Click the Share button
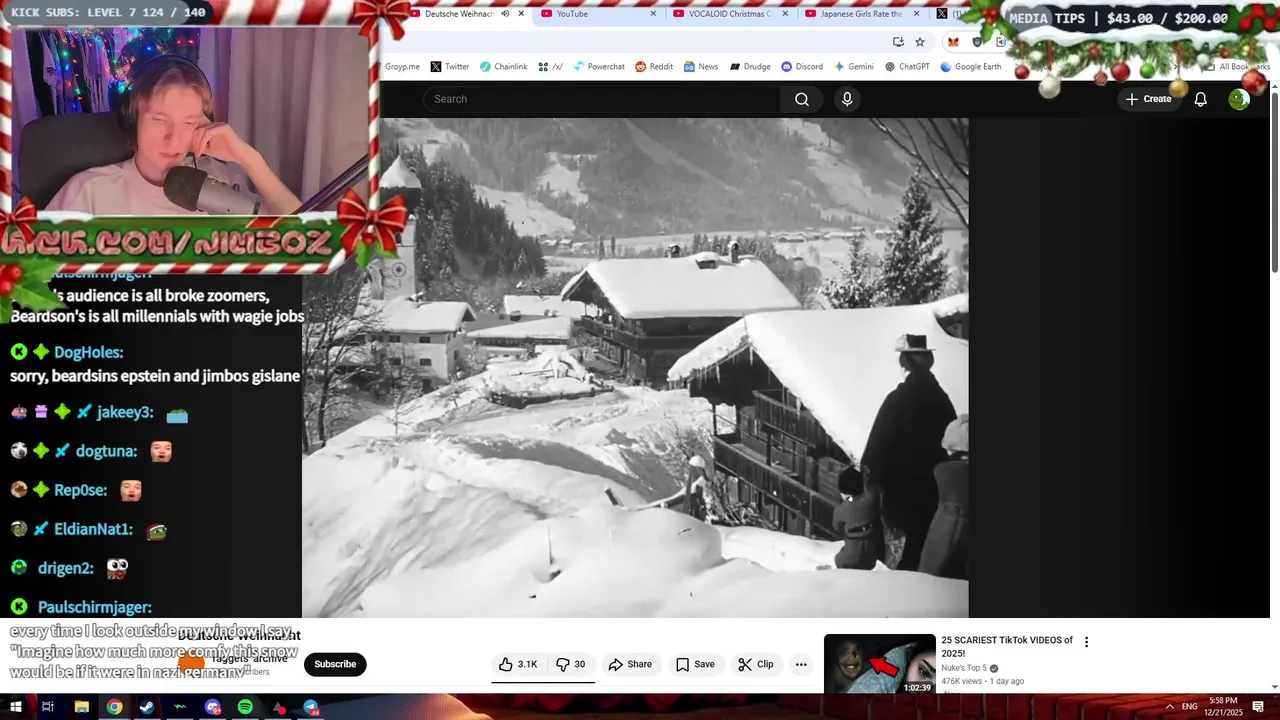The image size is (1280, 720). pyautogui.click(x=630, y=664)
